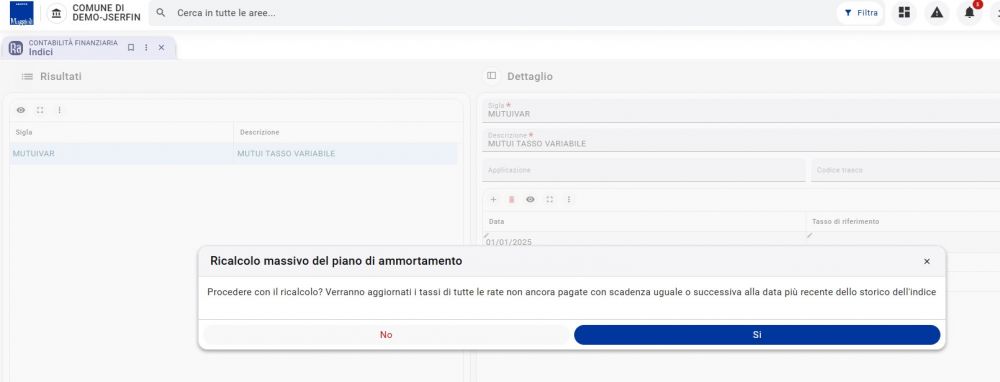Open the Filtra filter button
The width and height of the screenshot is (1000, 382).
[x=861, y=13]
